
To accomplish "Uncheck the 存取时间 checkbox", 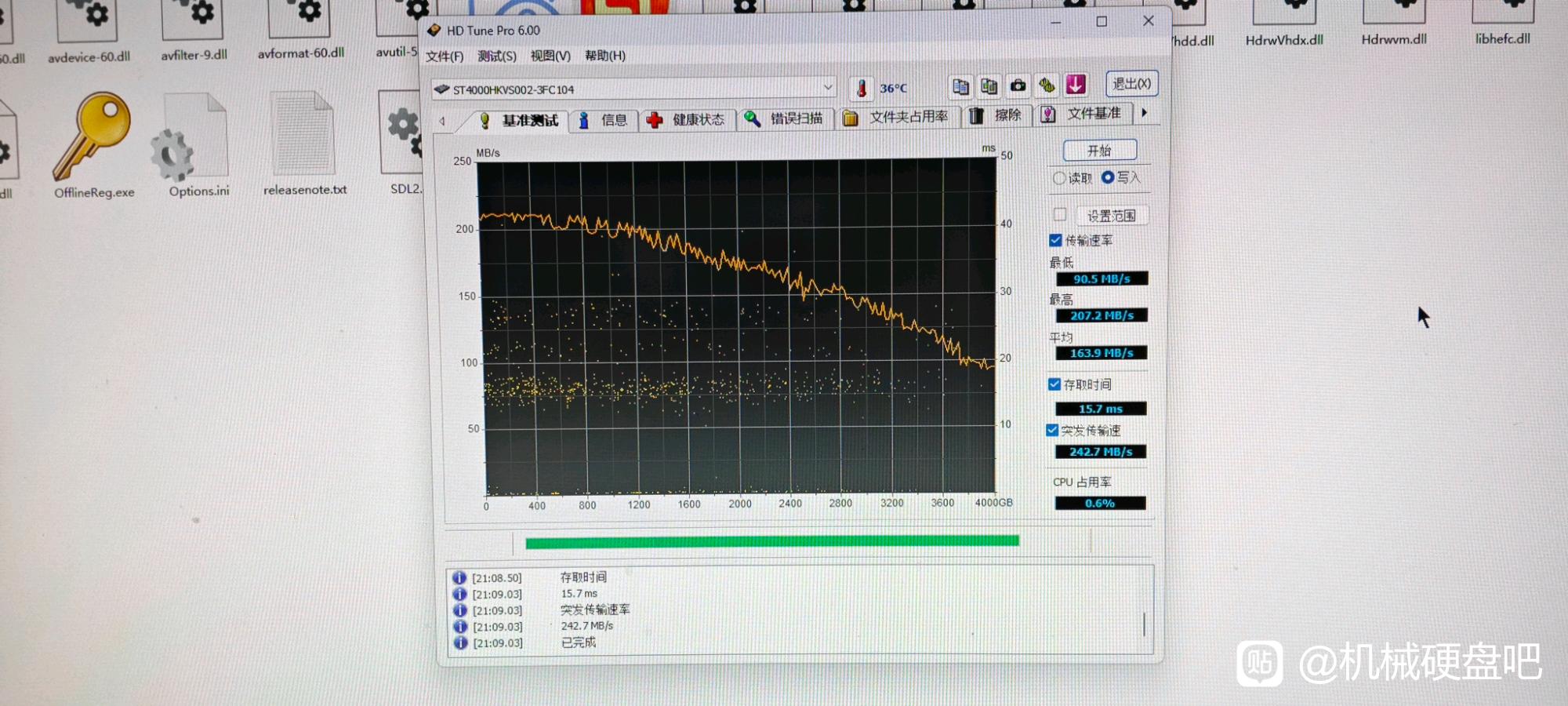I will 1054,384.
